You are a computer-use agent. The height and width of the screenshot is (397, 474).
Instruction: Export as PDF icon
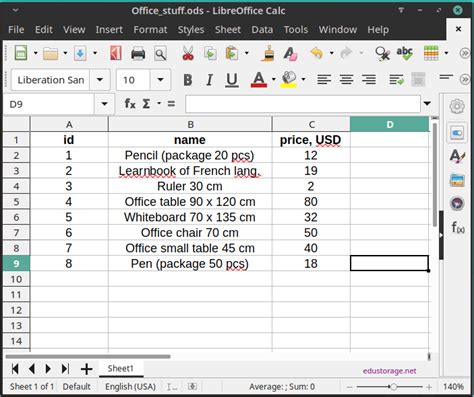point(116,53)
